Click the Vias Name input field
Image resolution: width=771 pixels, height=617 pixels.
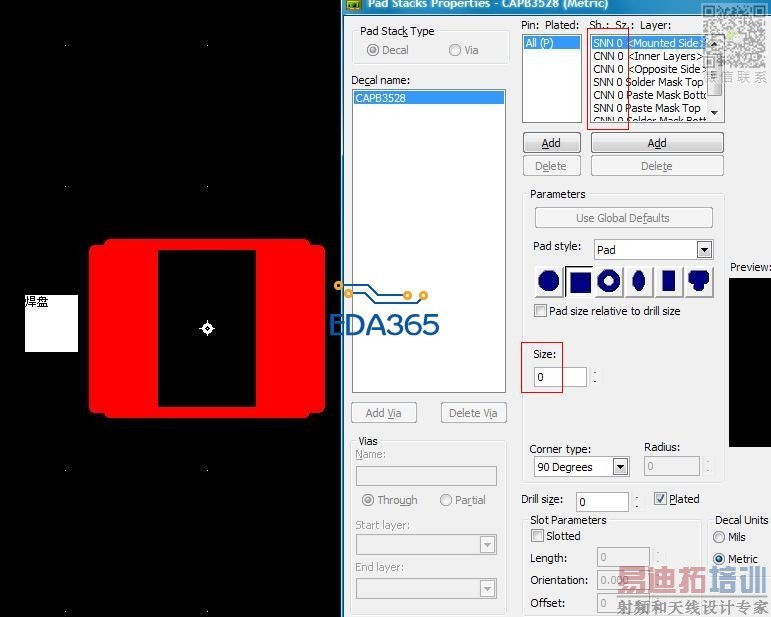pos(426,476)
